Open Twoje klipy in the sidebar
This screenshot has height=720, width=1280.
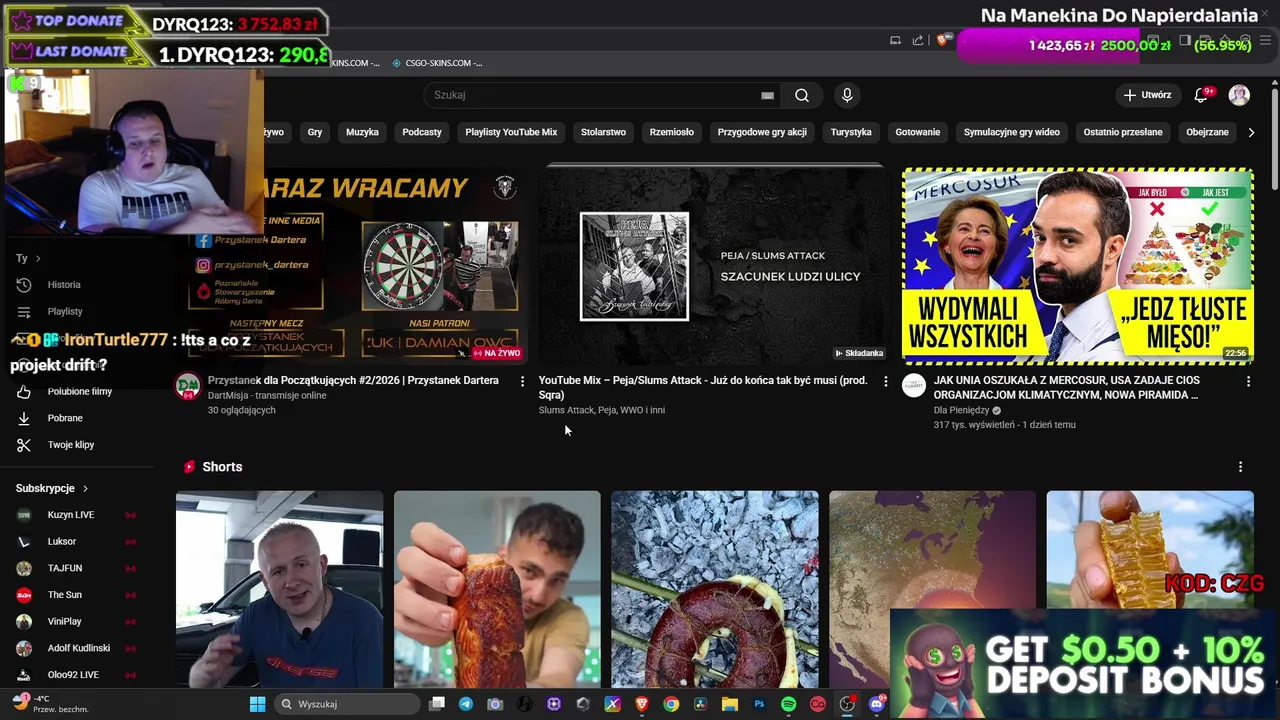(x=76, y=444)
